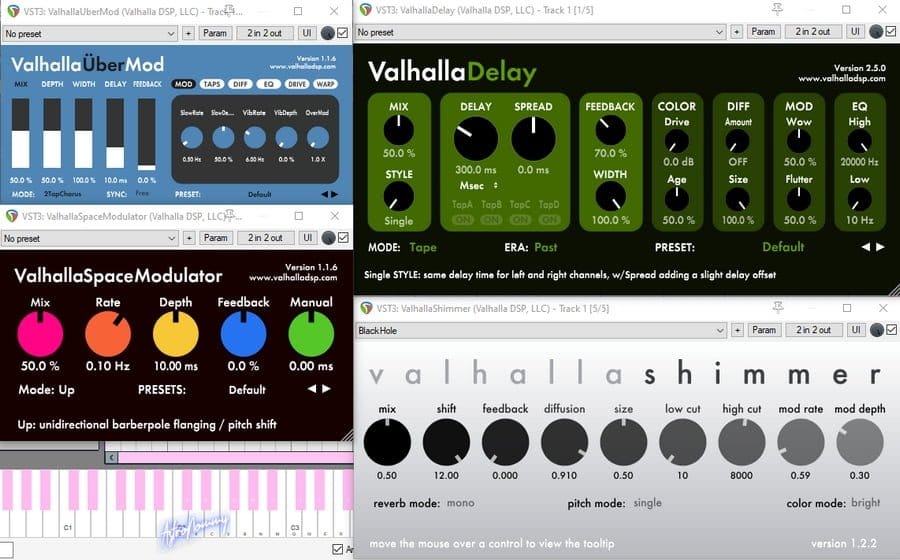900x560 pixels.
Task: Click the yellow Depth knob in ValhallaSpaceModulator
Action: [176, 334]
